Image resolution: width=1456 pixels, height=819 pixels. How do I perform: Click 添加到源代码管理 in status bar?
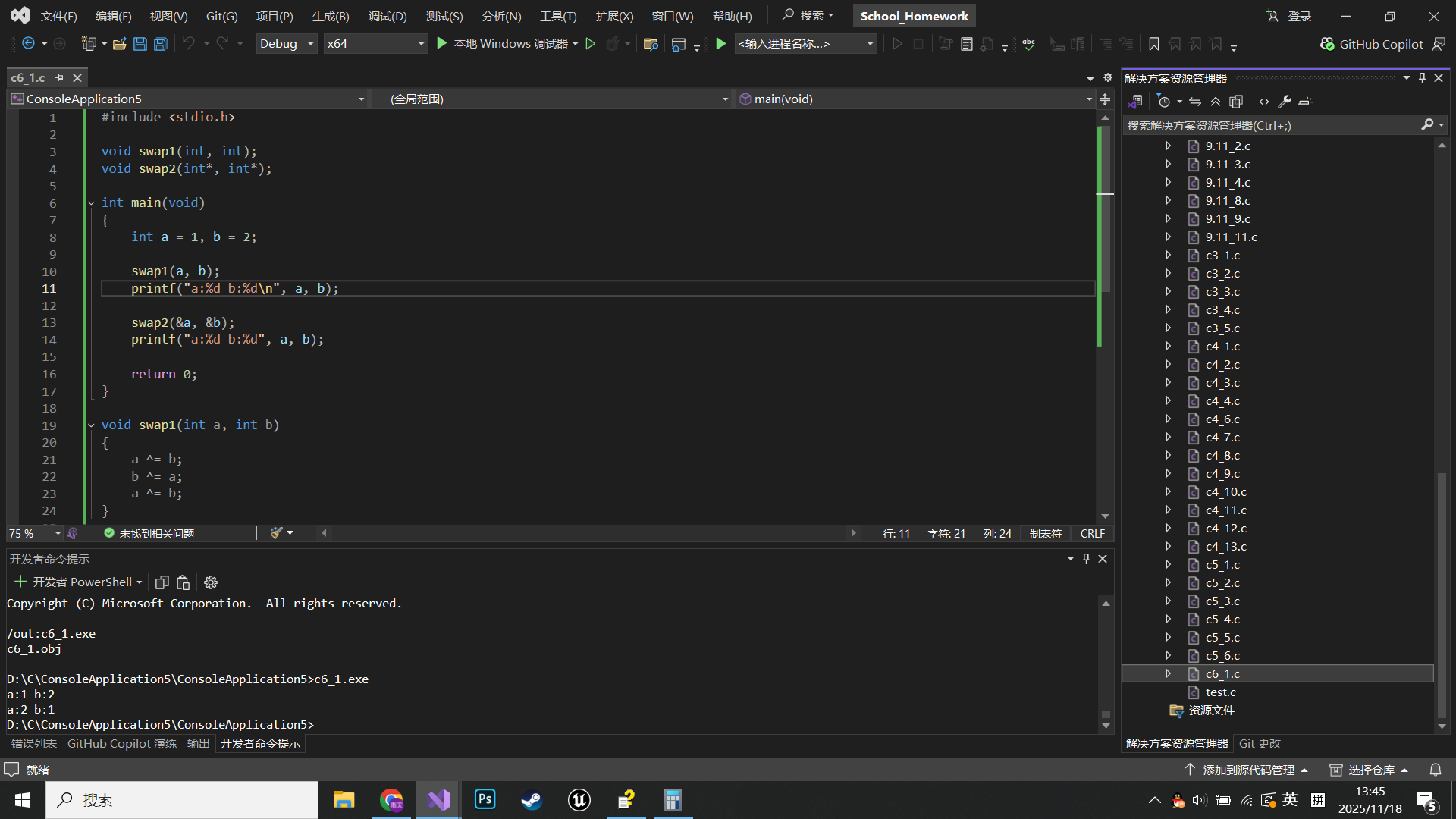[x=1247, y=770]
